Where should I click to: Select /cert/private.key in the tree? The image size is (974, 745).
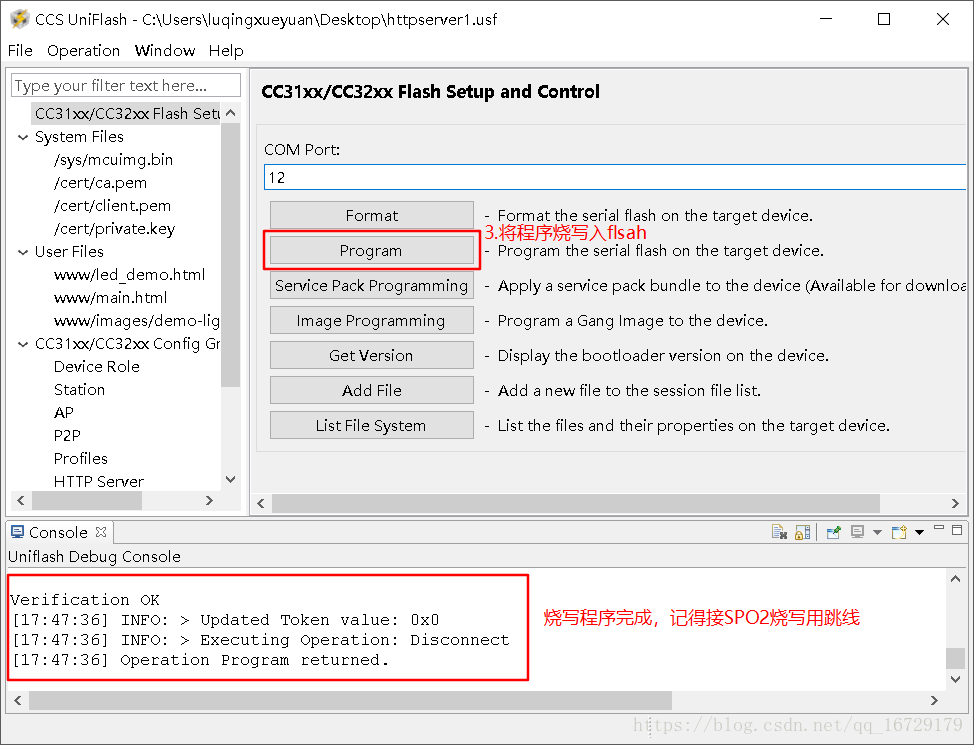tap(114, 229)
